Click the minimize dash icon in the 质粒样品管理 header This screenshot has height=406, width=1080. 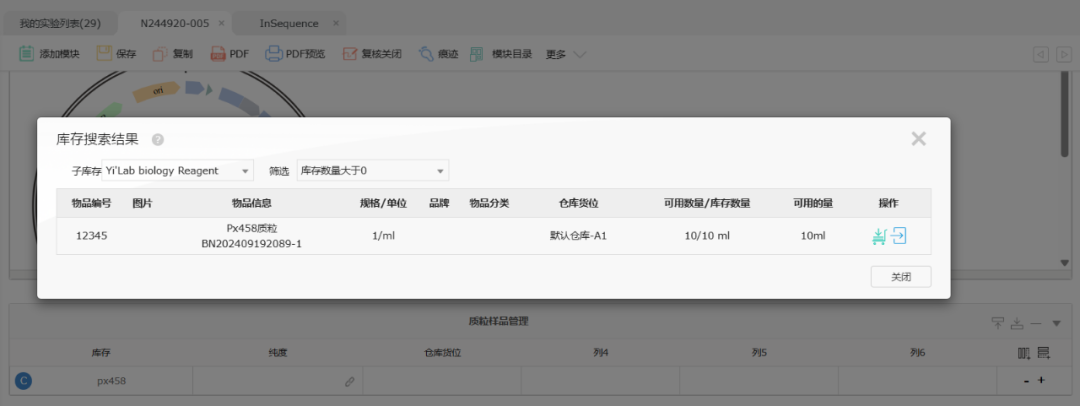(1035, 322)
